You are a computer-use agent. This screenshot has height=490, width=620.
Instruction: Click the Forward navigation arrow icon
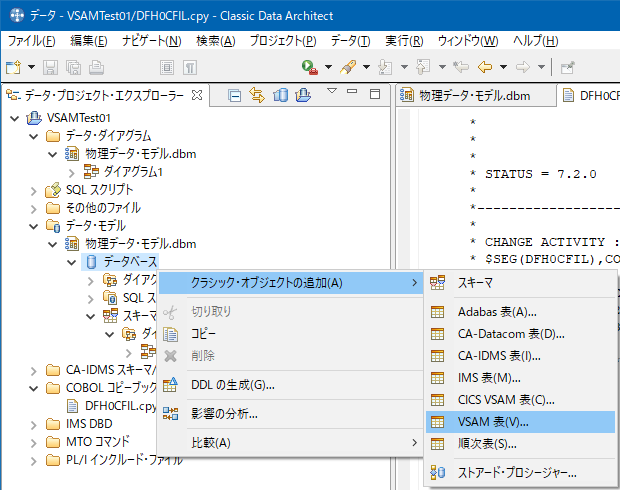pyautogui.click(x=523, y=67)
